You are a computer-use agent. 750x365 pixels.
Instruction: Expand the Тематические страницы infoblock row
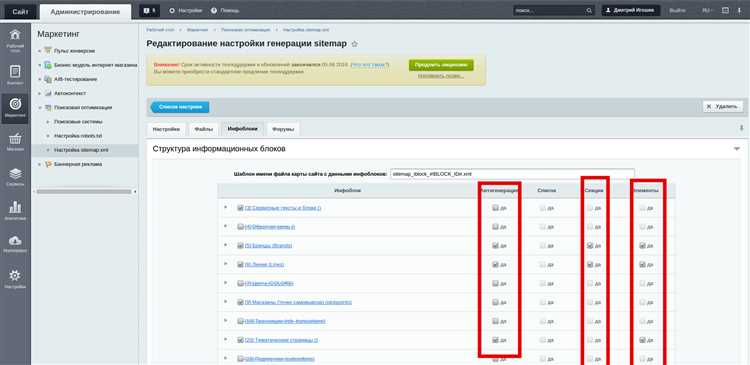pos(225,339)
